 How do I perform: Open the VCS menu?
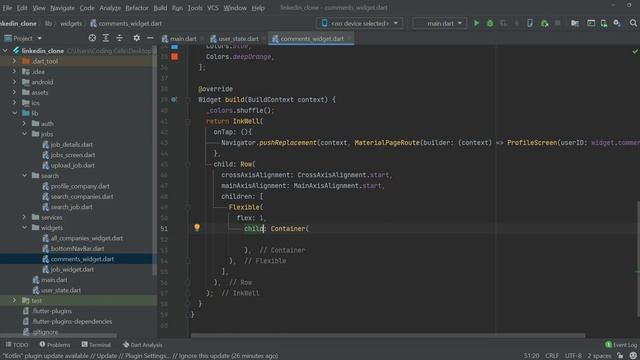[x=213, y=8]
